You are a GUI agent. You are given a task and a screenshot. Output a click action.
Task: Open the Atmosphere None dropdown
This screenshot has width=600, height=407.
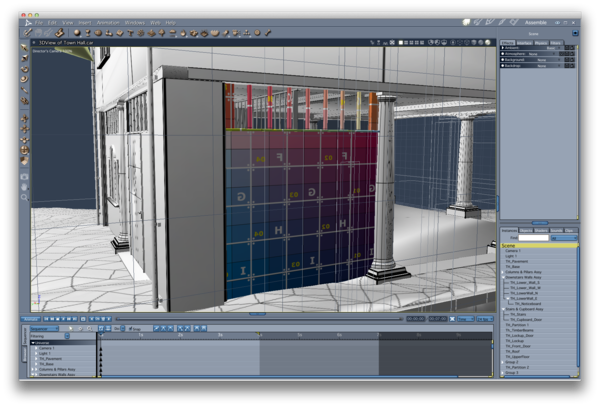coord(542,54)
